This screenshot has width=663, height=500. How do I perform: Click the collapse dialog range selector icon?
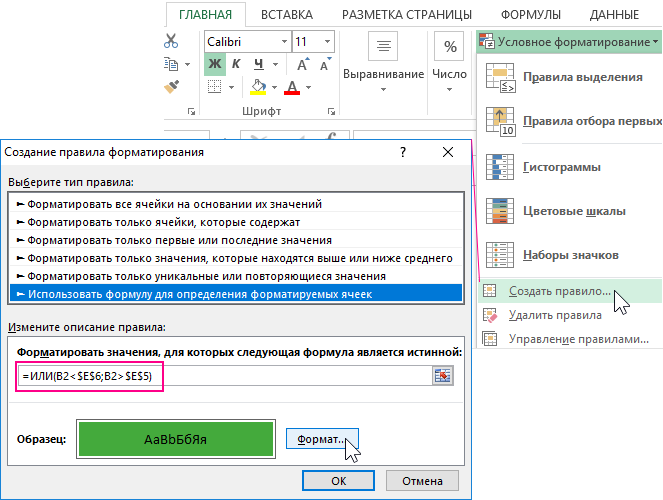443,376
